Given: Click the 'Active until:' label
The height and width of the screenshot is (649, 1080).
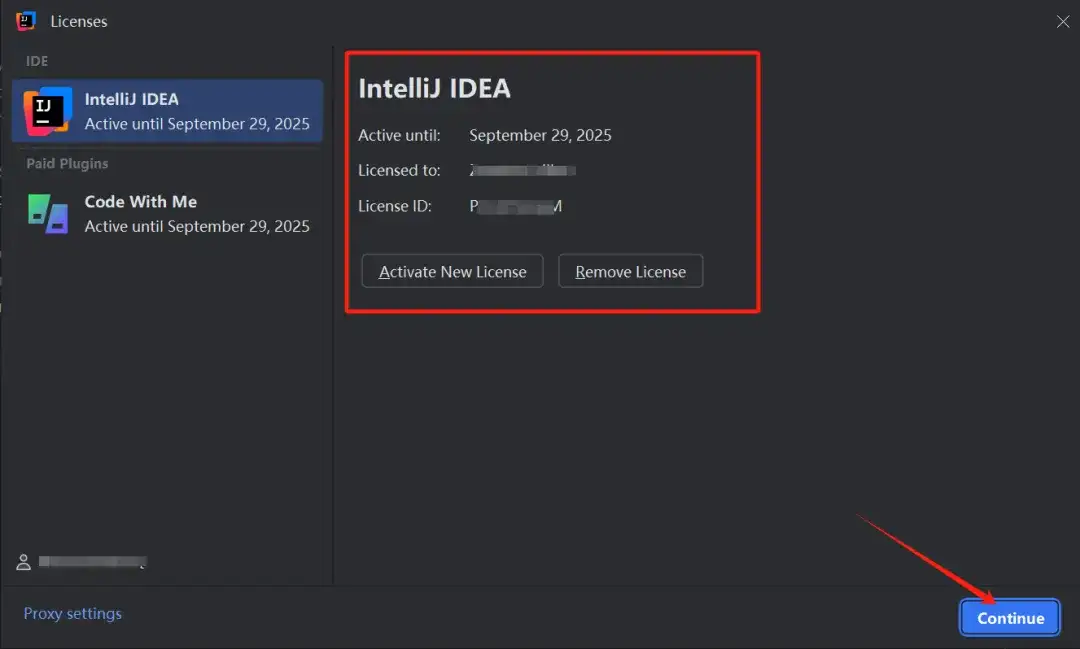Looking at the screenshot, I should pos(399,135).
